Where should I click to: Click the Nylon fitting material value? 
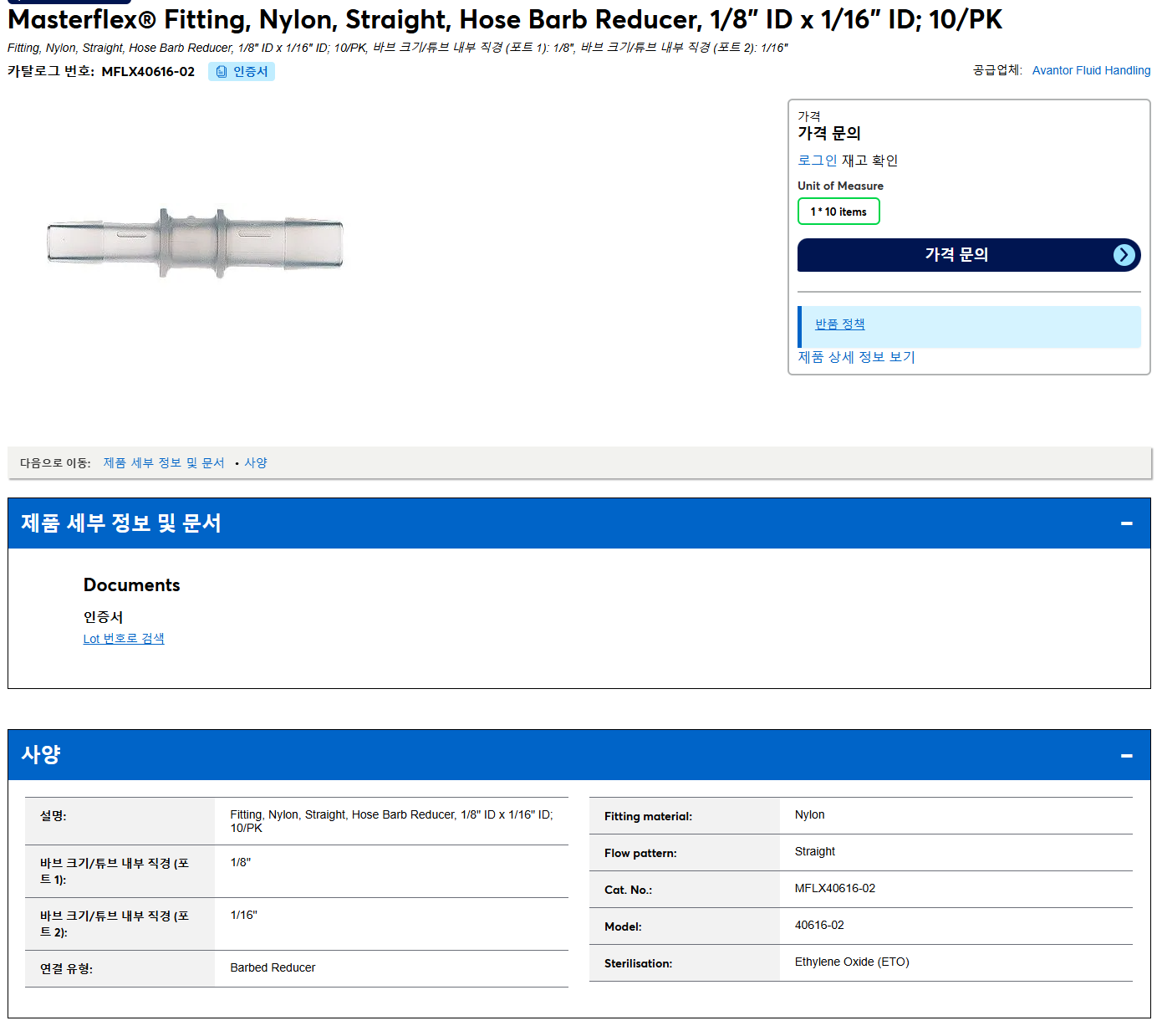pos(809,814)
